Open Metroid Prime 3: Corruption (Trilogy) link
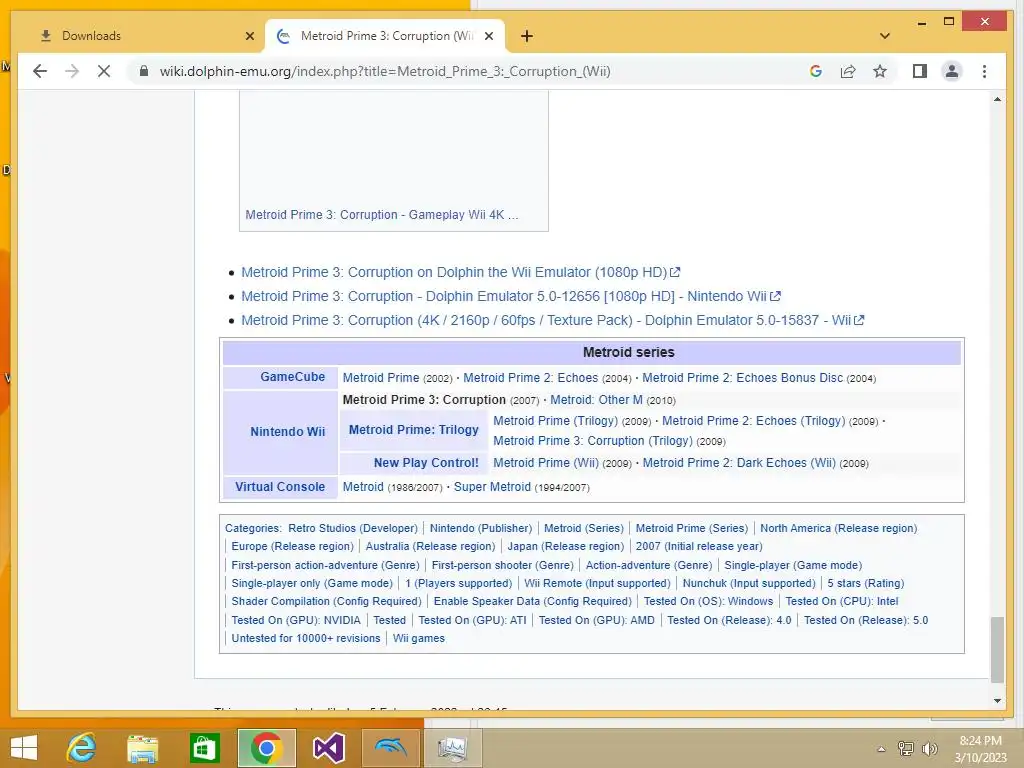1024x768 pixels. click(x=592, y=441)
